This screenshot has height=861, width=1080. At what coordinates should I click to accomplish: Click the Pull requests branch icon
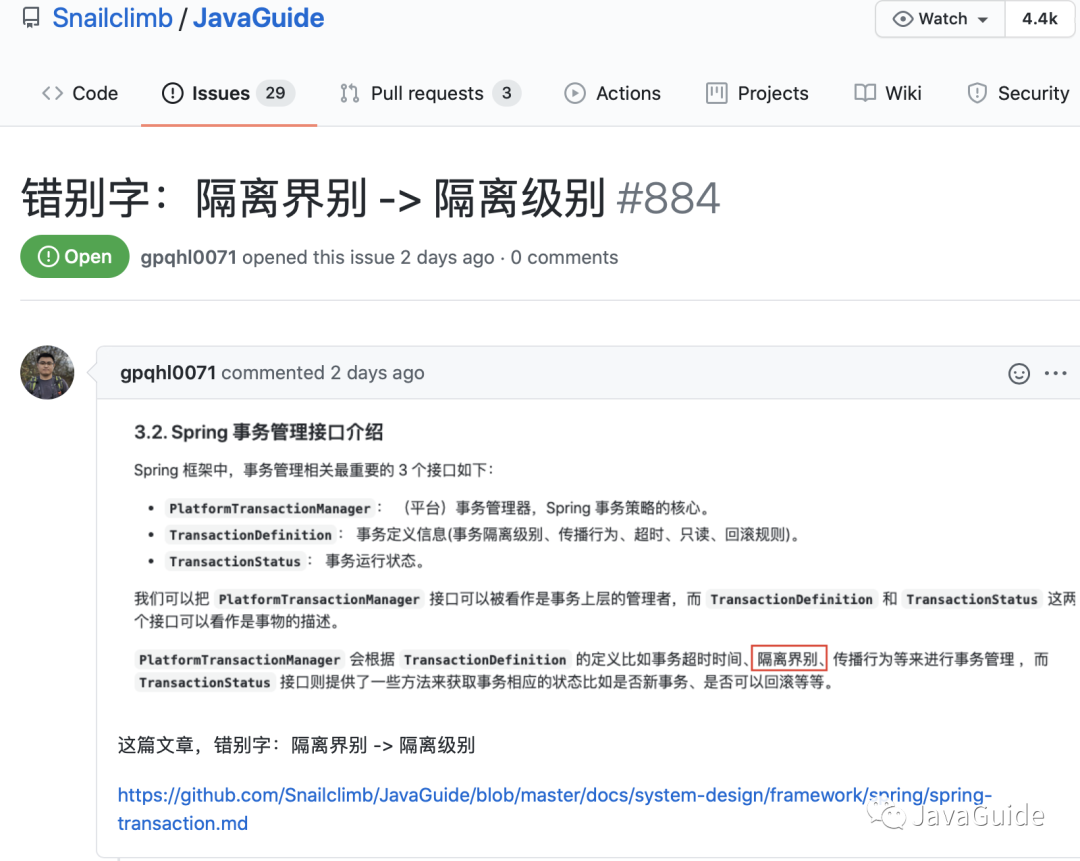(x=349, y=93)
